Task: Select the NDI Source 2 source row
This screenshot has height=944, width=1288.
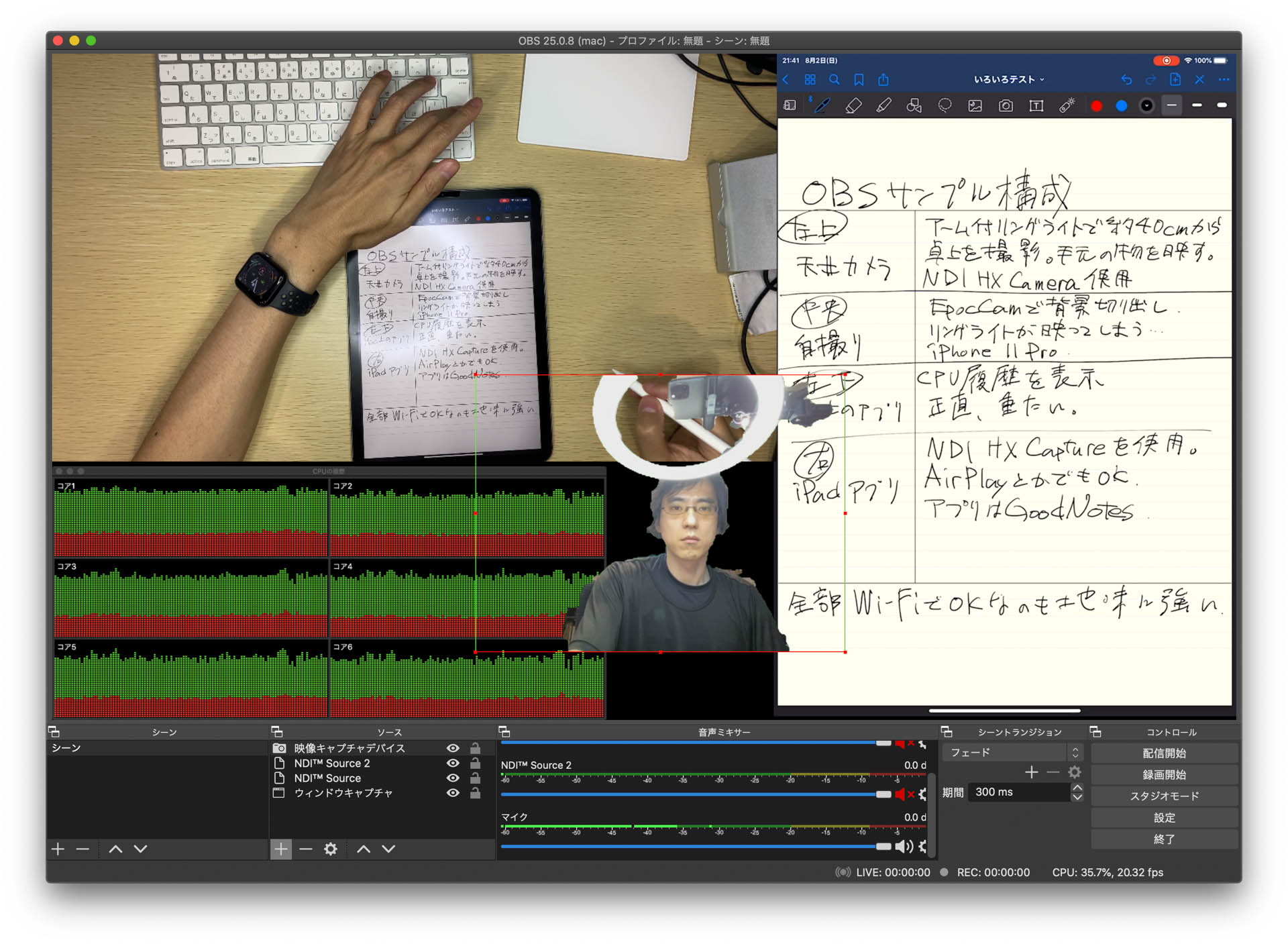Action: click(x=382, y=763)
